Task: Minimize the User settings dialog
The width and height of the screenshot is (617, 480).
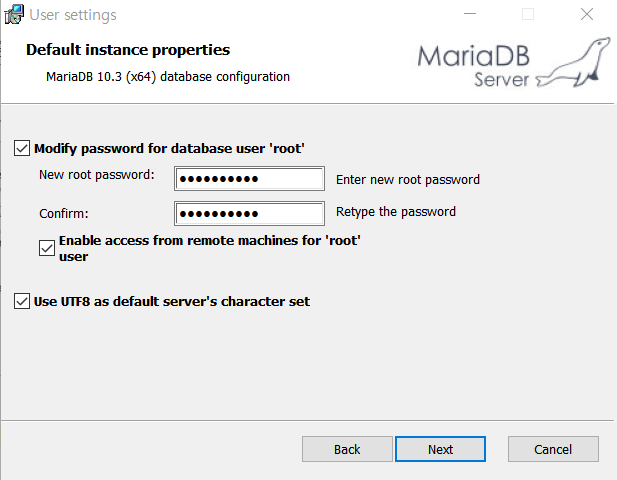Action: click(470, 14)
